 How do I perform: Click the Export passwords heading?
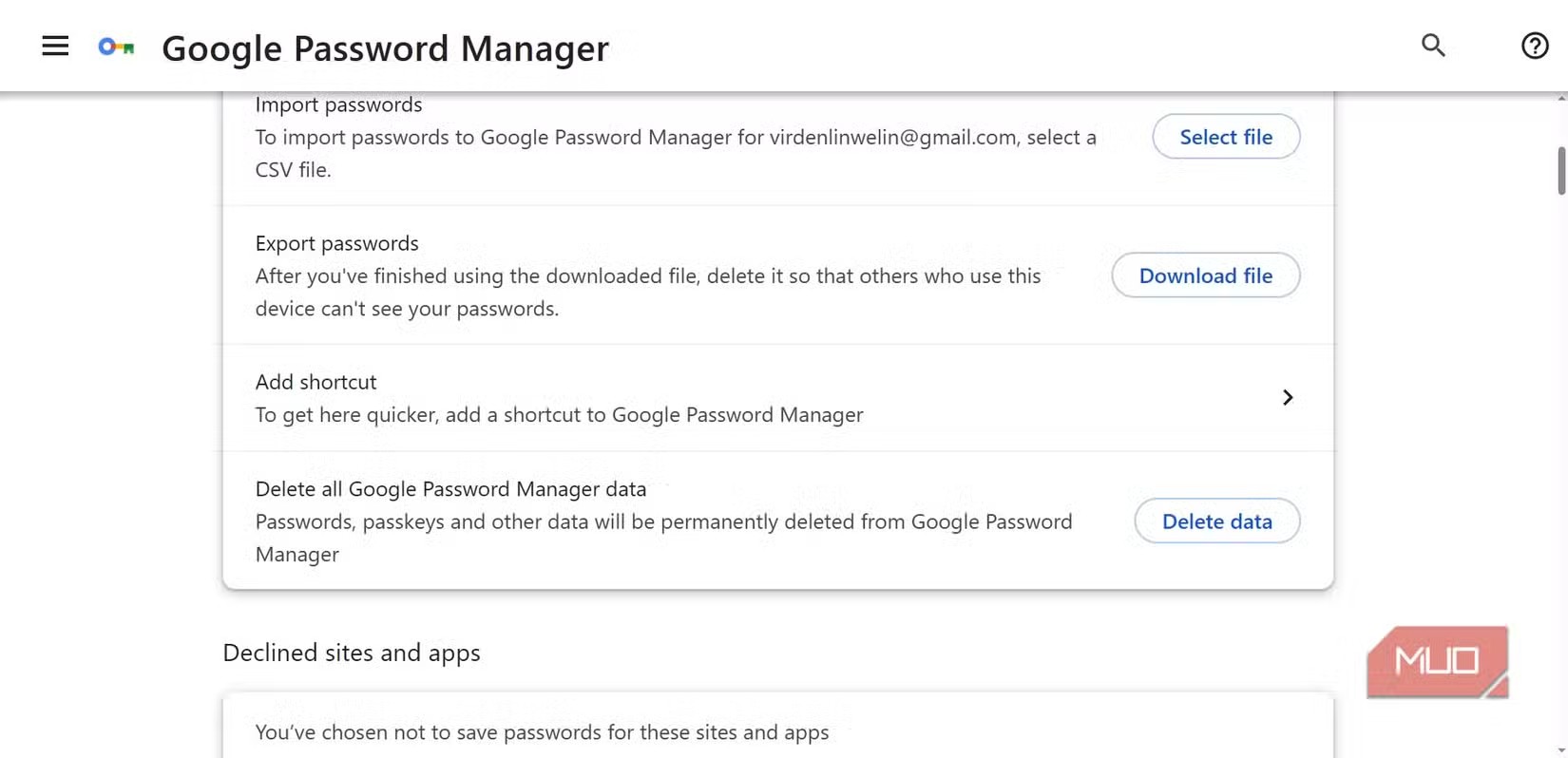pos(336,243)
